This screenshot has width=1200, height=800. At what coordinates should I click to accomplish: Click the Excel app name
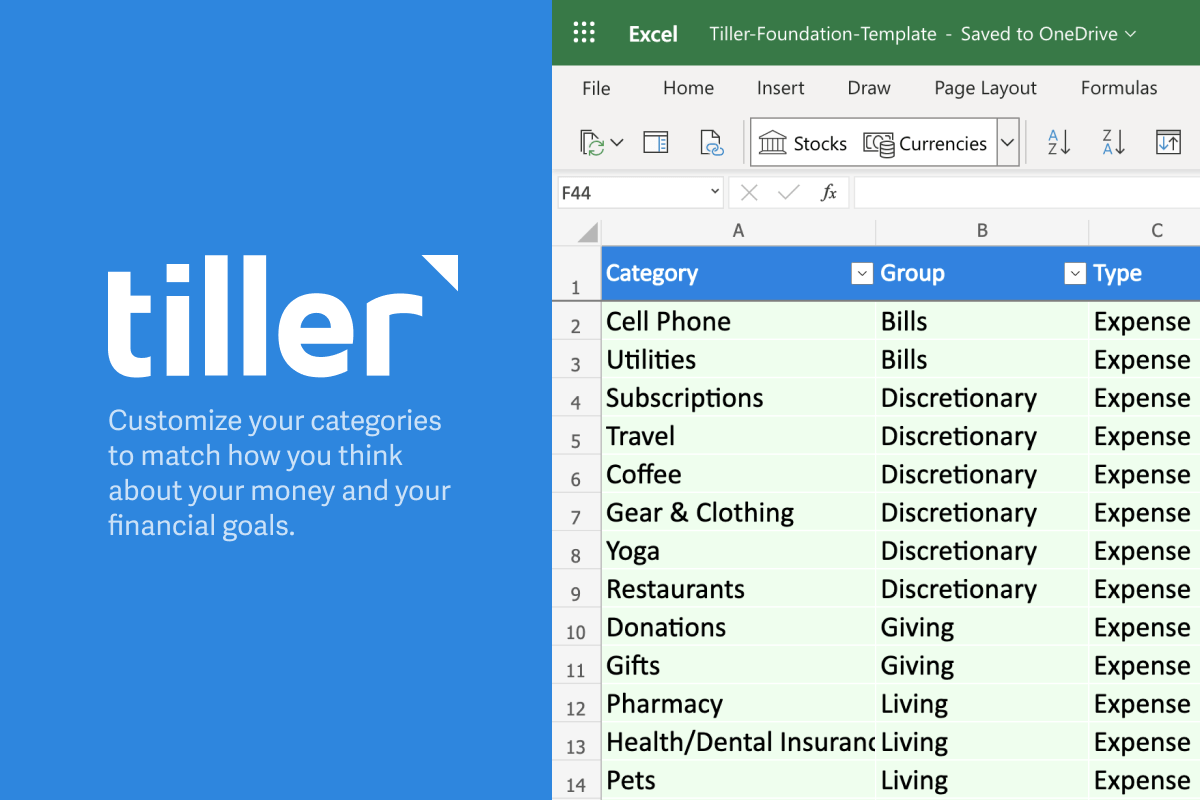(653, 34)
